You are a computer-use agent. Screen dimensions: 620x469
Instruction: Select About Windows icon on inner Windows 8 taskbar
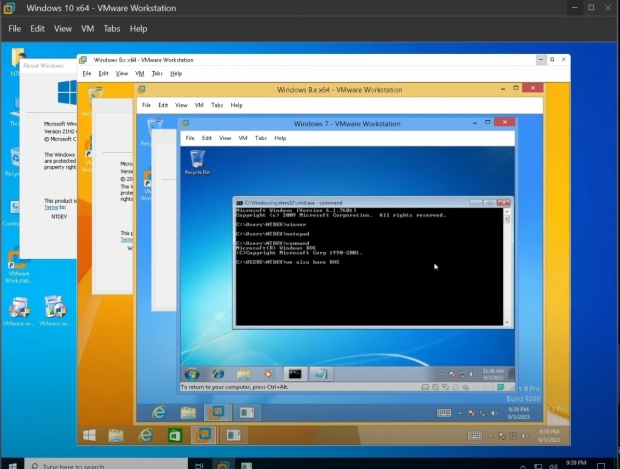(247, 412)
